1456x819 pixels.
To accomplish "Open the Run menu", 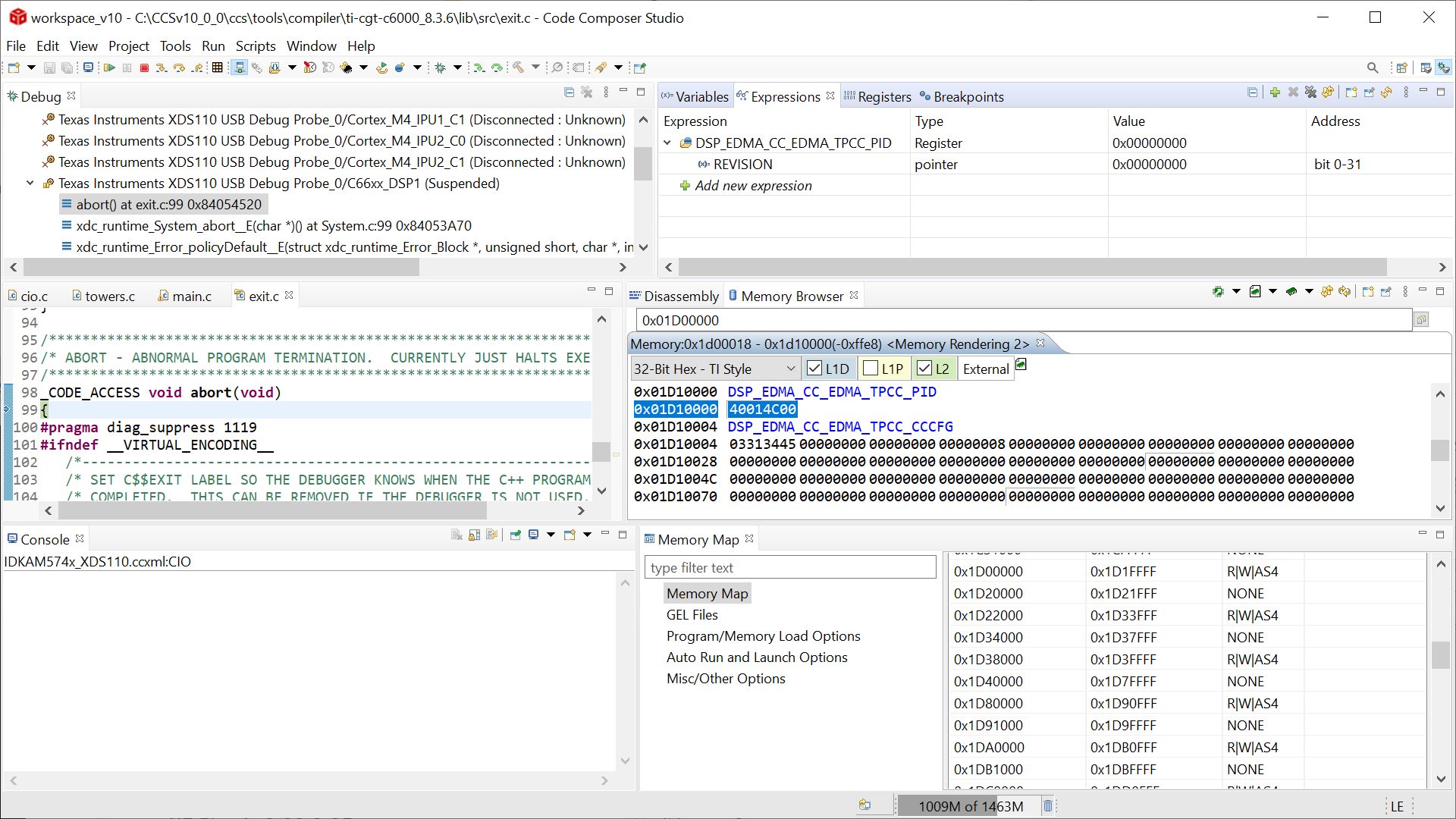I will (x=213, y=46).
